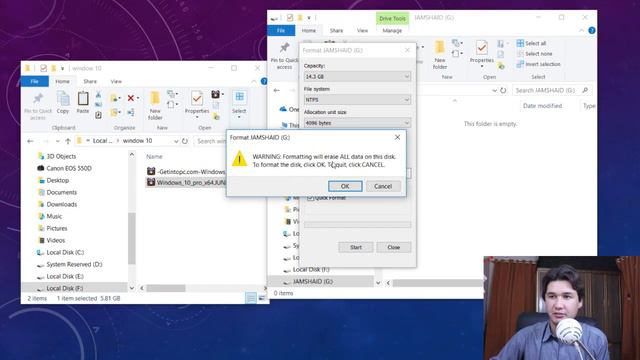Click Cut scissors icon in window 10 ribbon

coord(98,95)
